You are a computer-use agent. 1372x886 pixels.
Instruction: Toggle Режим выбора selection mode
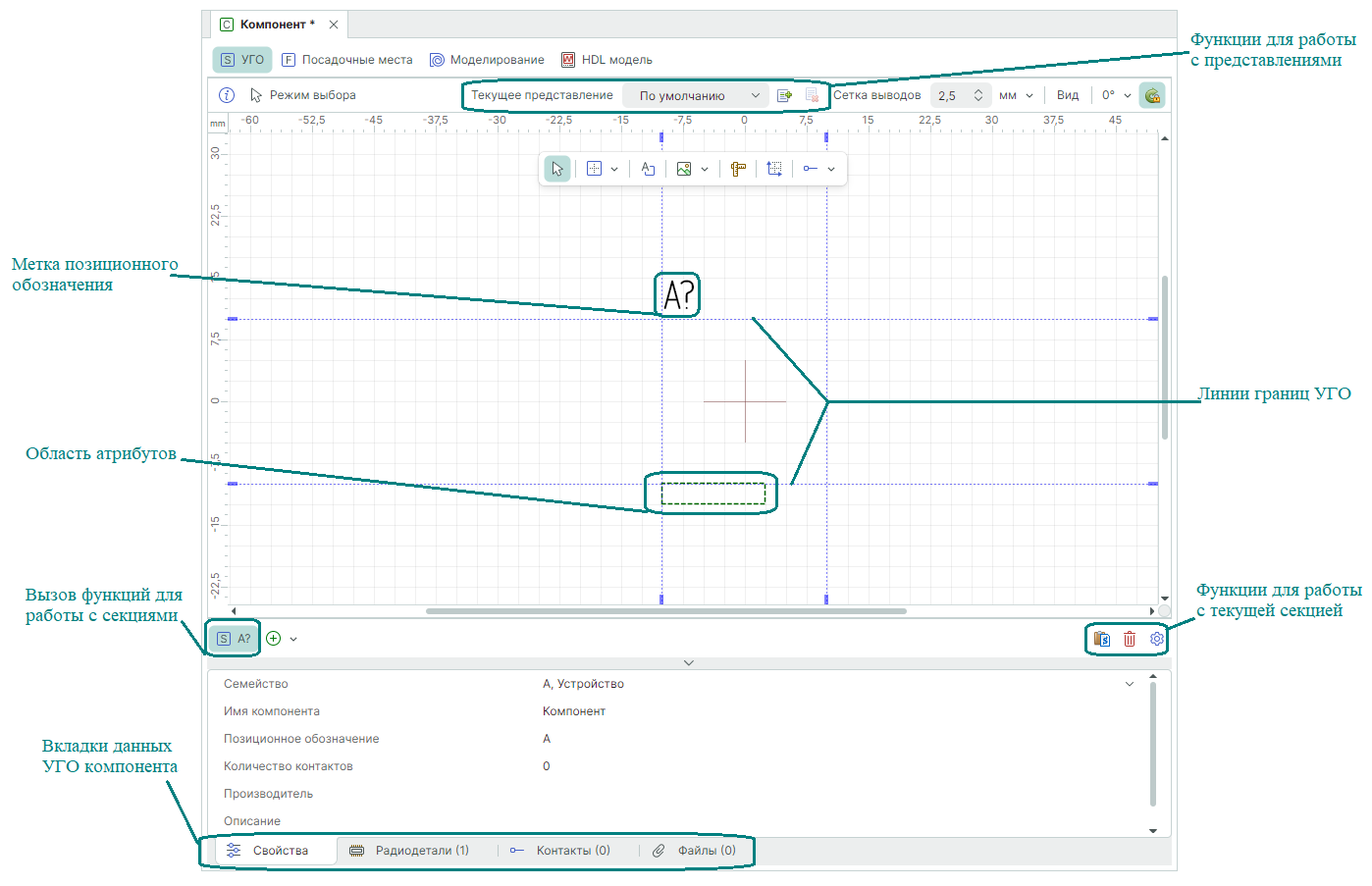point(303,95)
